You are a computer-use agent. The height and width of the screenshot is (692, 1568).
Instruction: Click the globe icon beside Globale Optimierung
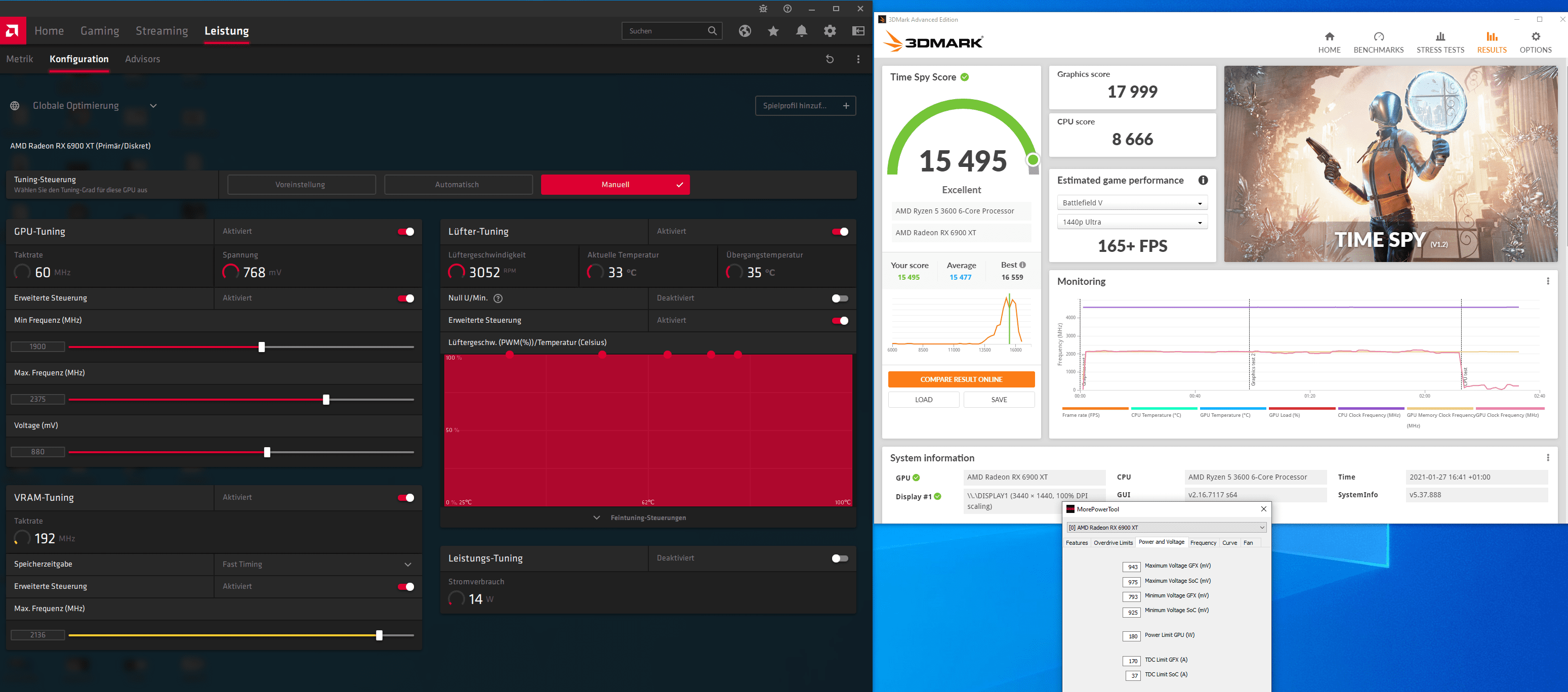click(x=15, y=106)
